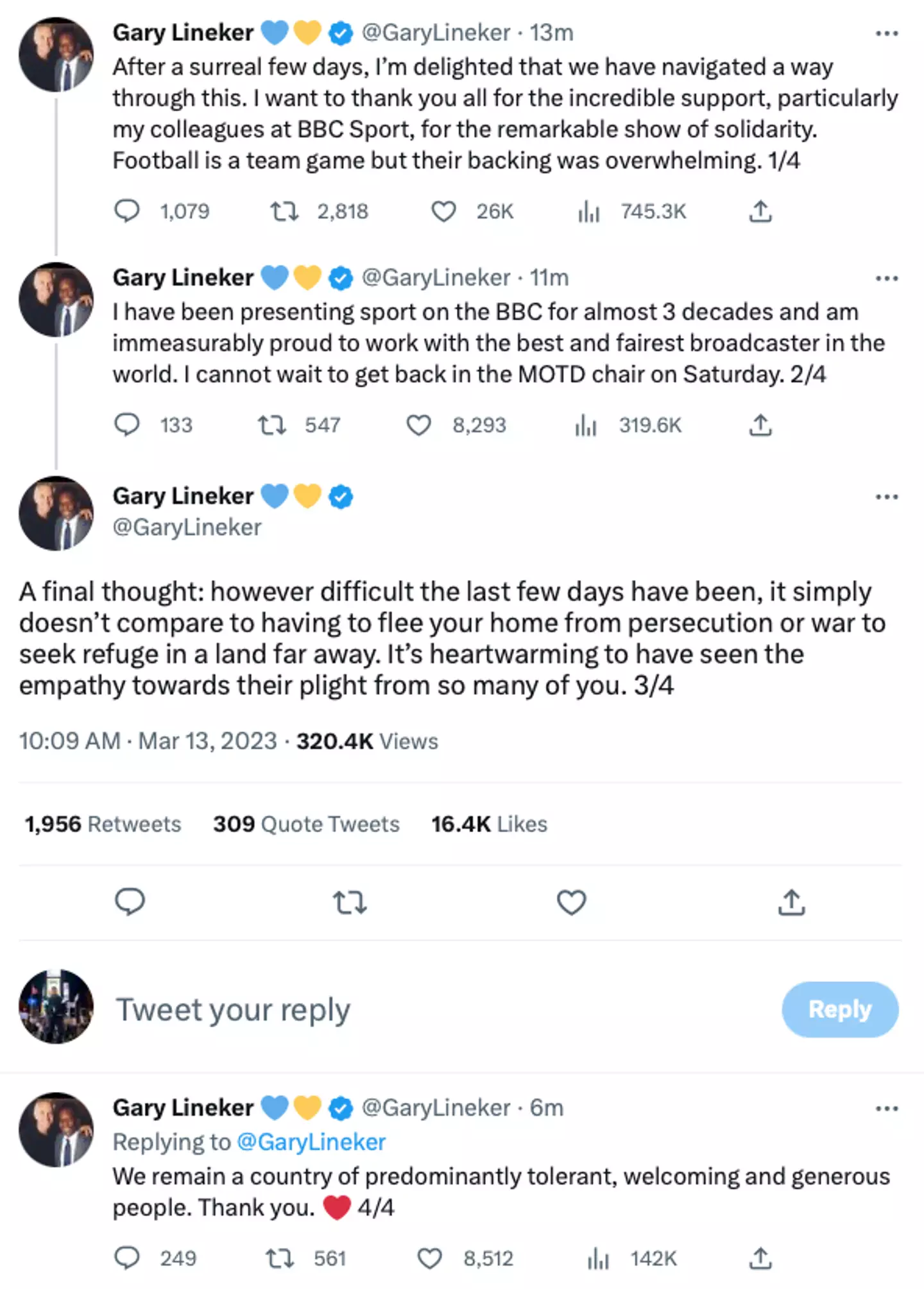This screenshot has height=1289, width=924.
Task: Share the main 3/4 tweet
Action: pos(791,902)
